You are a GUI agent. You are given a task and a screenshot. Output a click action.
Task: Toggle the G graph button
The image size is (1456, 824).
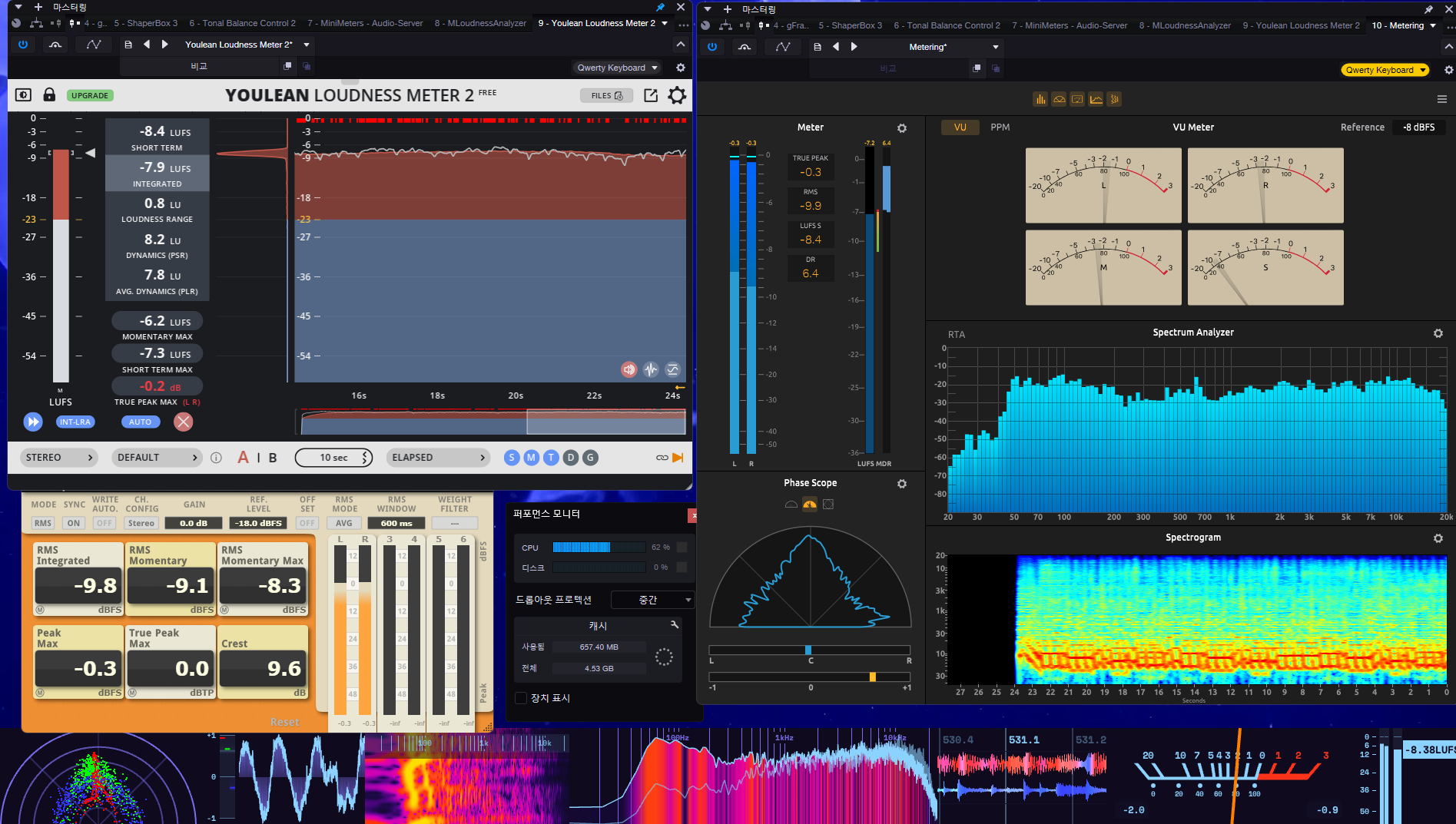590,458
